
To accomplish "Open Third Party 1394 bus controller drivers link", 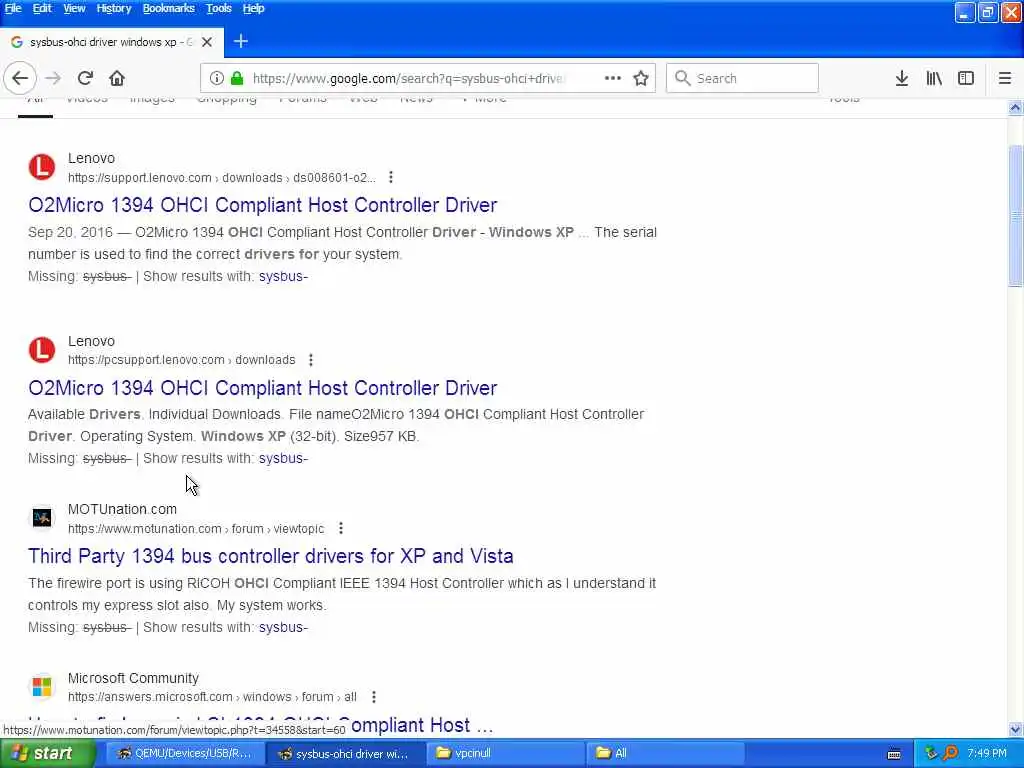I will (270, 556).
